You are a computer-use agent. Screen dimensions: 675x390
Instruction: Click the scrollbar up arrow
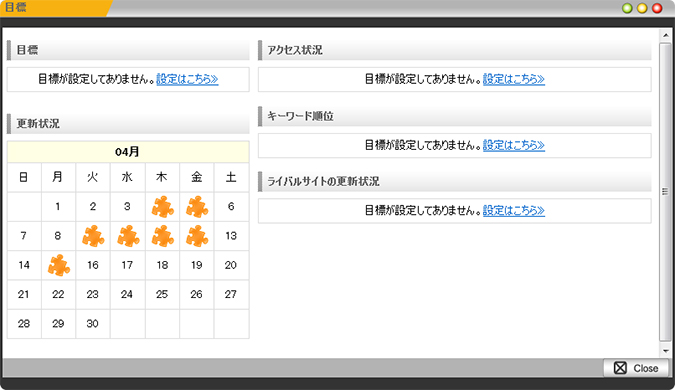tap(666, 35)
